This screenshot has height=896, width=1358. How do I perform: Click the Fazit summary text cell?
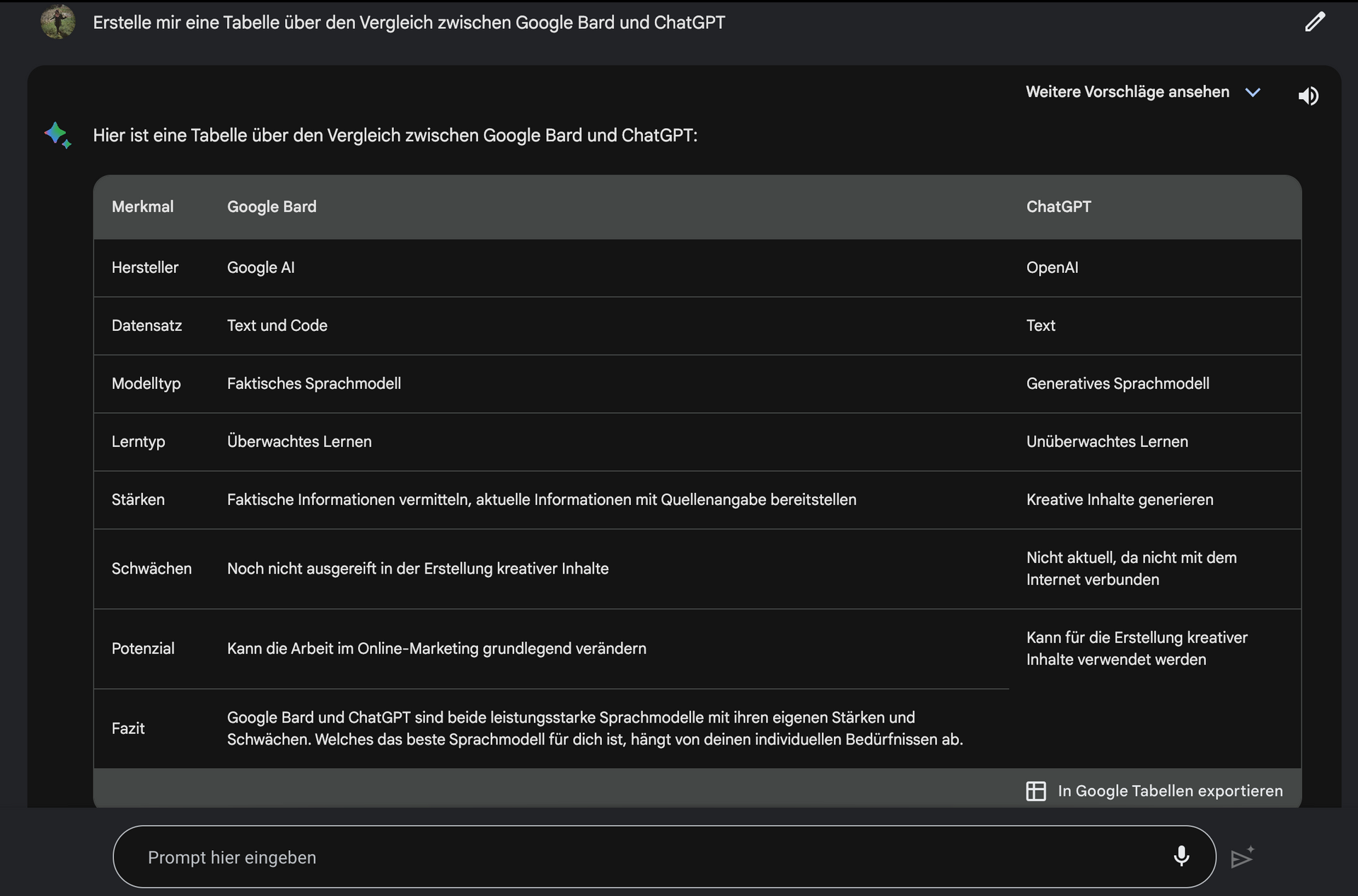coord(595,728)
